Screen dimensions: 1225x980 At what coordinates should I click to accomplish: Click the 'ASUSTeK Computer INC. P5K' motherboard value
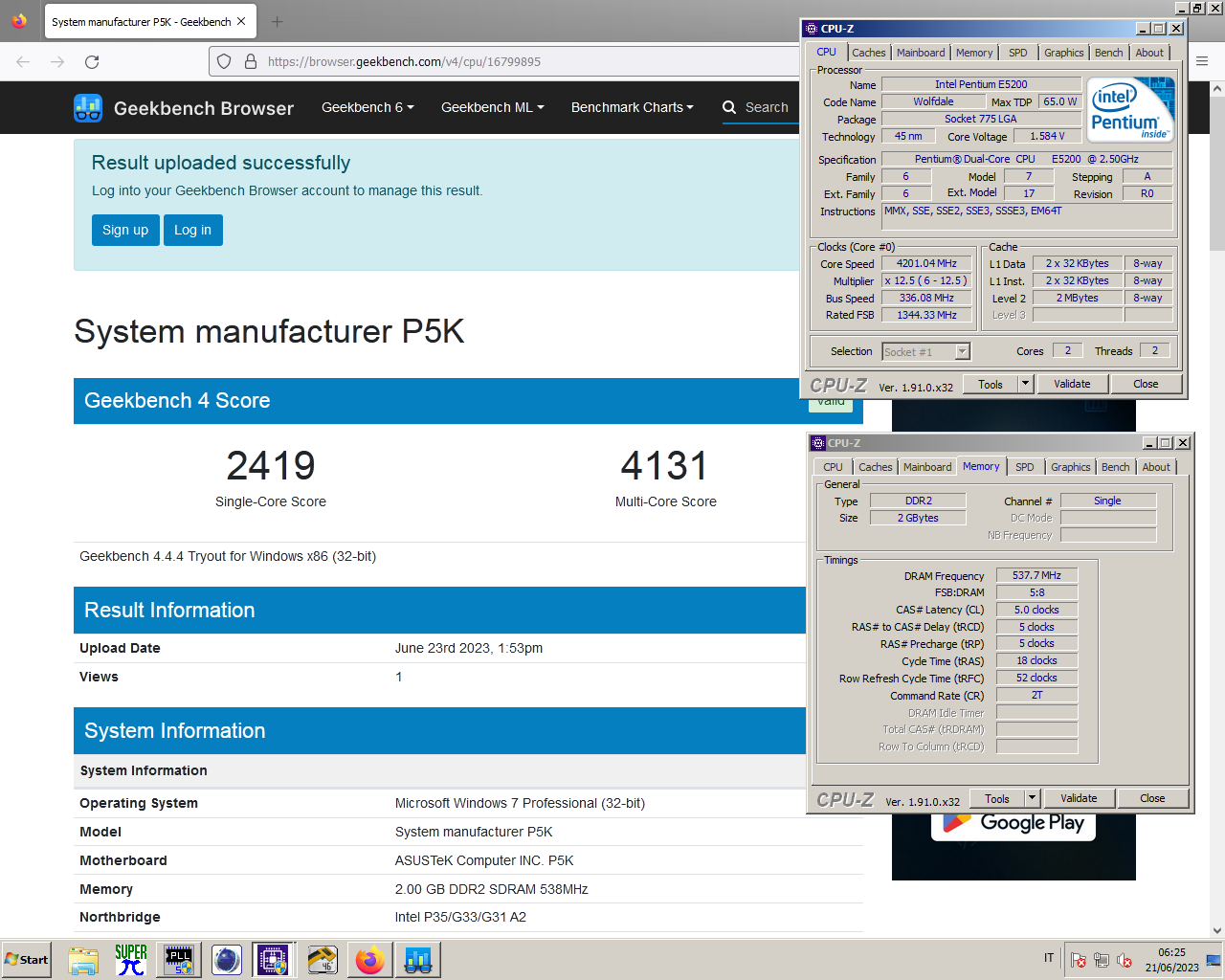[484, 860]
